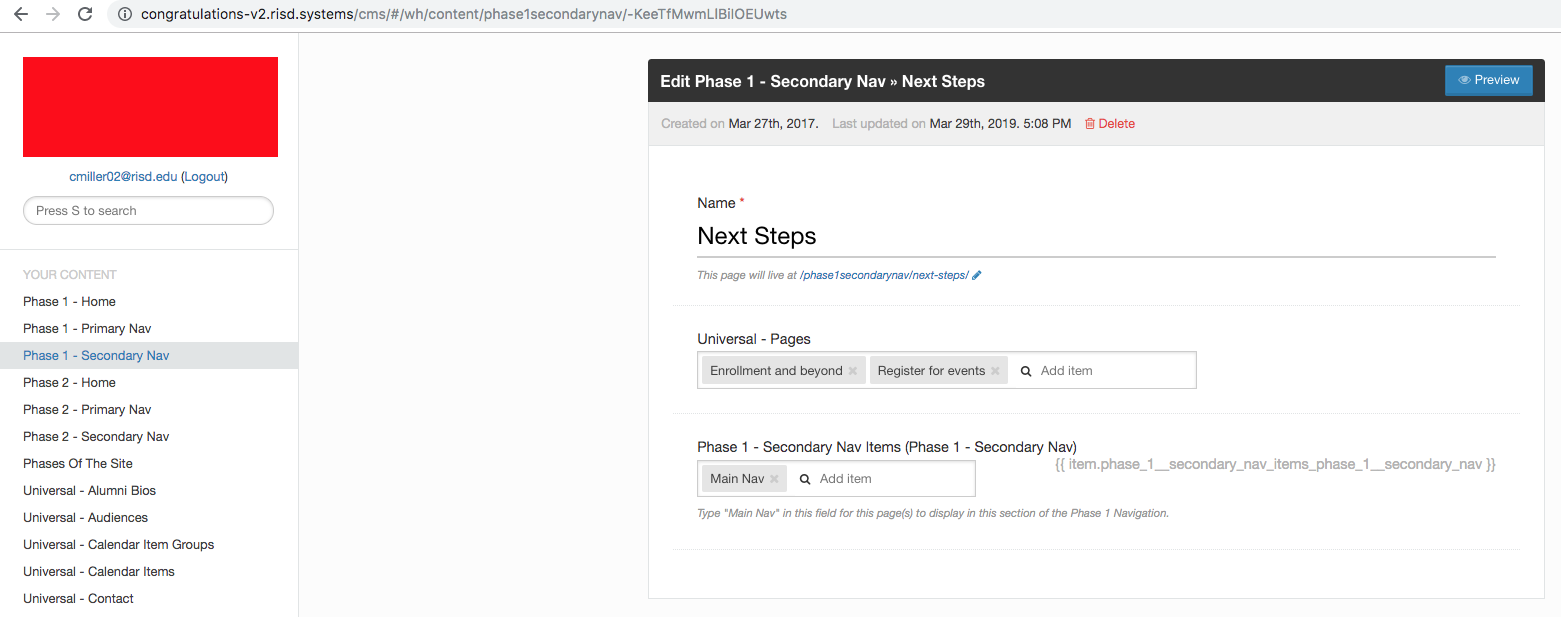The image size is (1561, 617).
Task: Click the 'Press S to search' field
Action: pos(148,210)
